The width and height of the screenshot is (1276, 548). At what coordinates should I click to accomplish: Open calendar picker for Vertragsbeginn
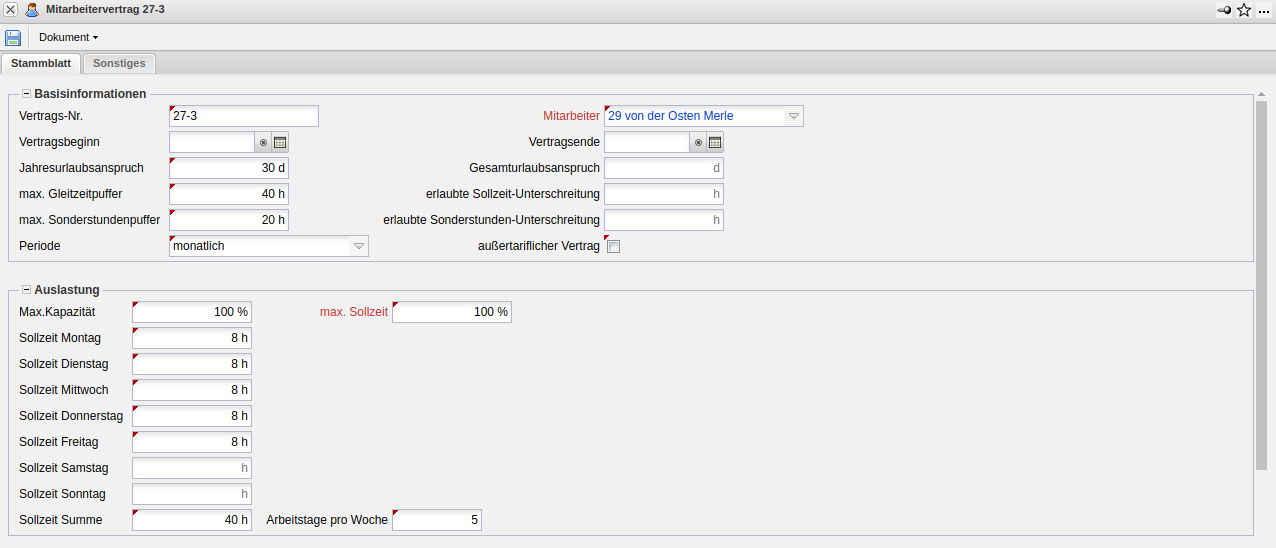[280, 142]
